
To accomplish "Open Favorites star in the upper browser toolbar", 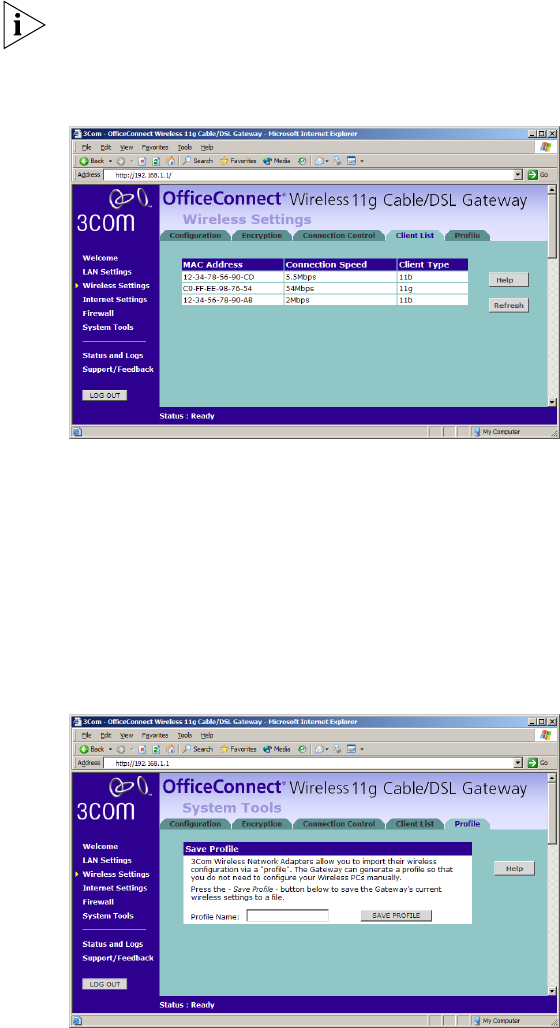I will point(238,161).
